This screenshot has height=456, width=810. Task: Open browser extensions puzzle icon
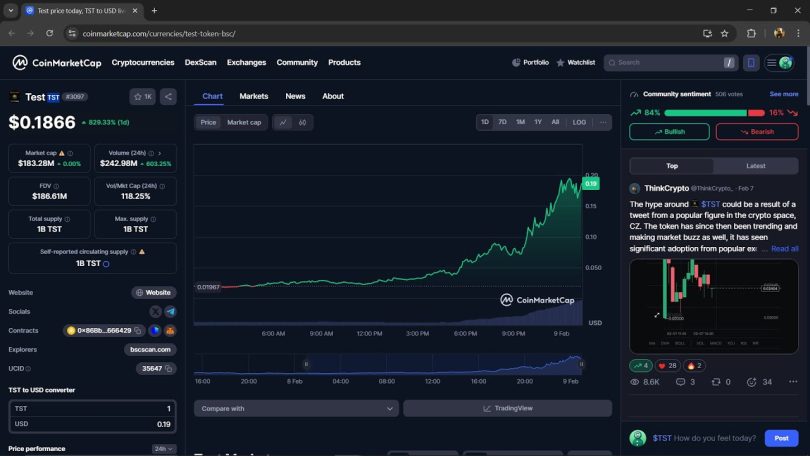[751, 34]
